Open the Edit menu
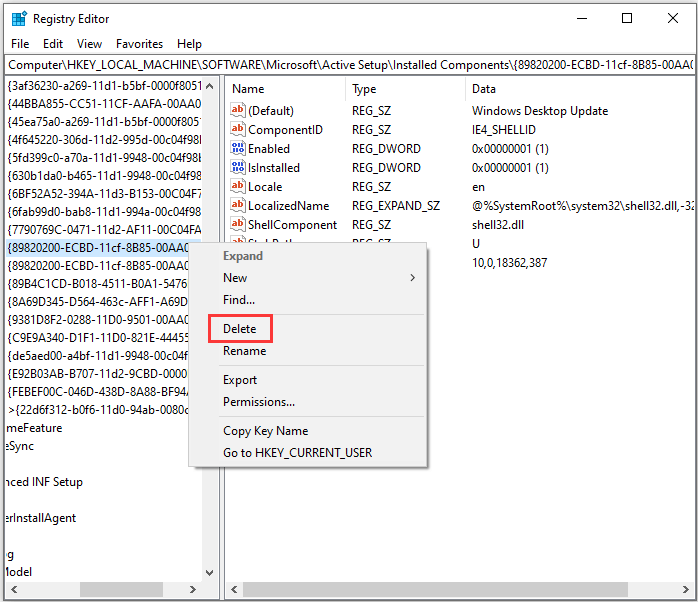Viewport: 698px width, 602px height. click(x=53, y=44)
